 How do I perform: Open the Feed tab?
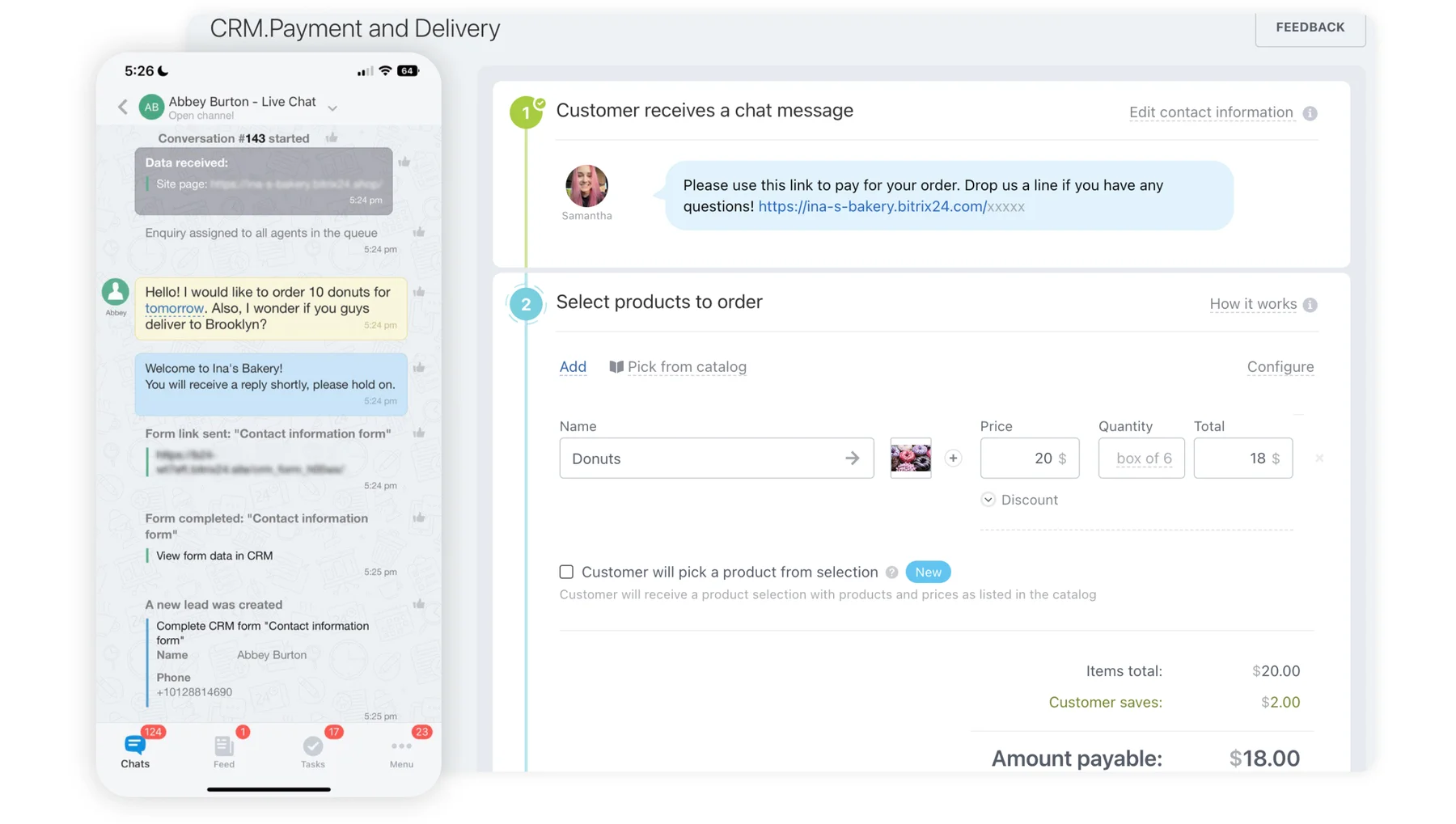coord(224,751)
